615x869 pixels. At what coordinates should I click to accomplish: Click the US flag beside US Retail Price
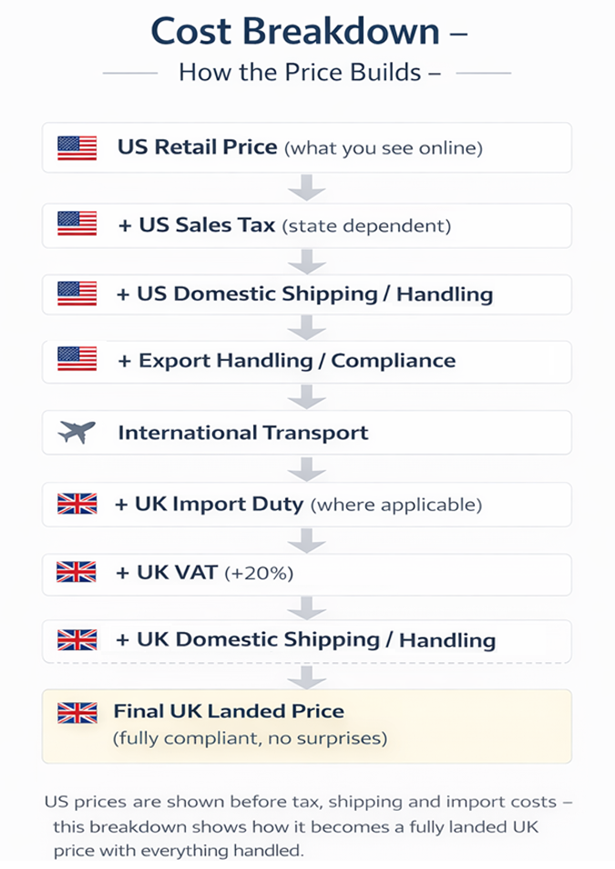coord(77,148)
